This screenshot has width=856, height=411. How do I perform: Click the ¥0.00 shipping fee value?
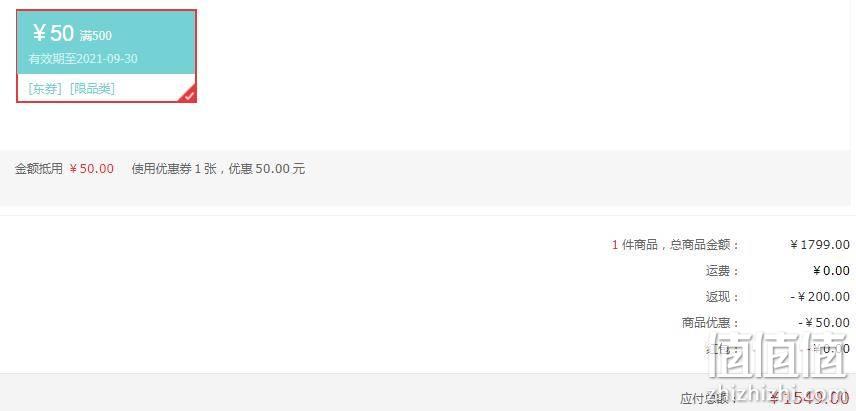tap(831, 271)
